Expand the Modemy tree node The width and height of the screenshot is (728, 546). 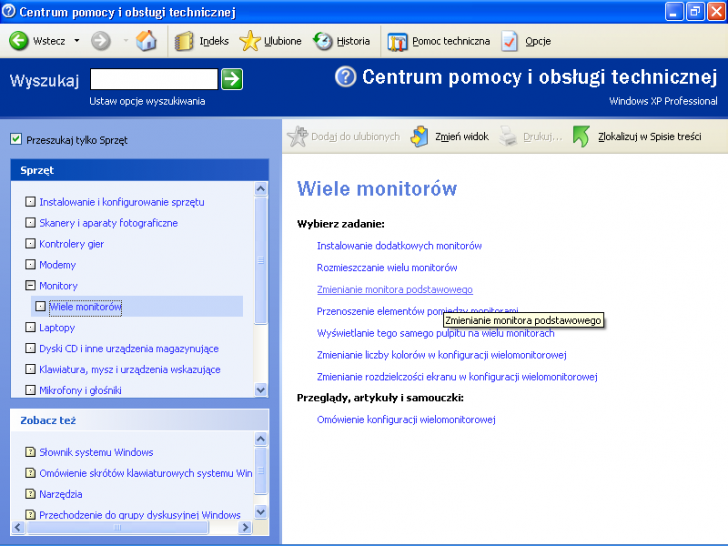pyautogui.click(x=30, y=265)
